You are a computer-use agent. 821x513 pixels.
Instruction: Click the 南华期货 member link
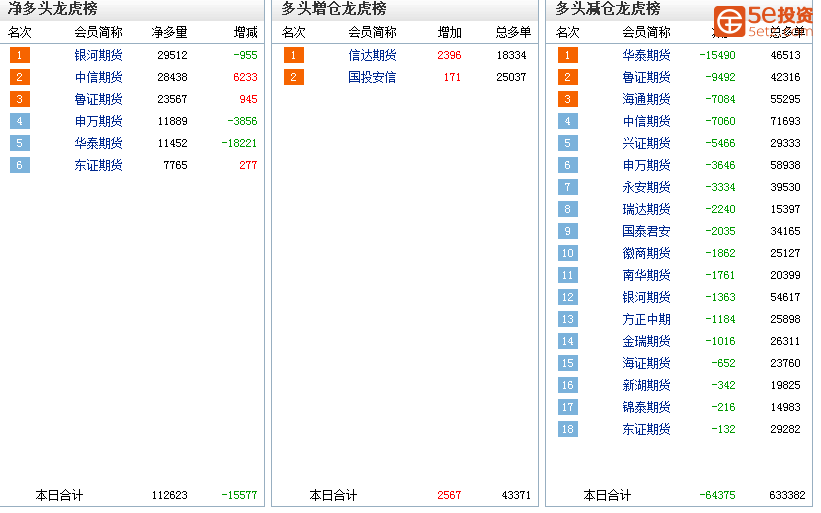(x=646, y=275)
